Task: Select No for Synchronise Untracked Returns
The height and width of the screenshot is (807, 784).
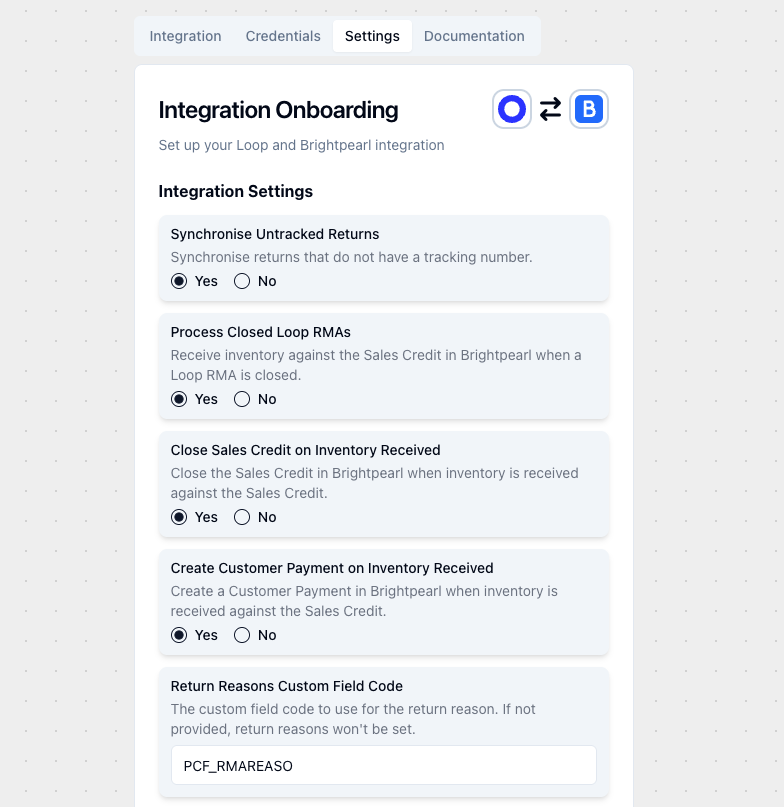Action: pyautogui.click(x=242, y=281)
